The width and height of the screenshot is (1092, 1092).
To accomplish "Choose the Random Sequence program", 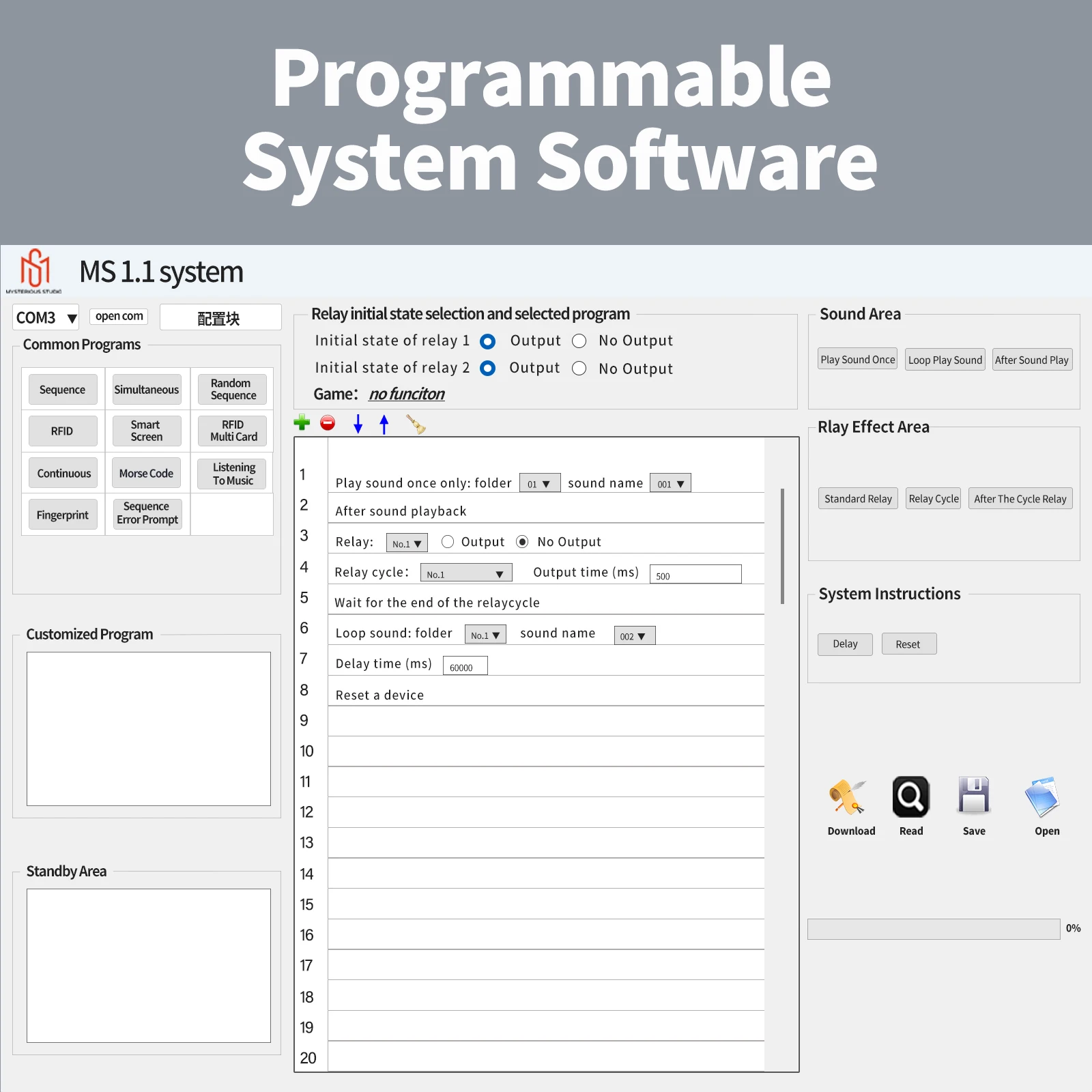I will 233,389.
